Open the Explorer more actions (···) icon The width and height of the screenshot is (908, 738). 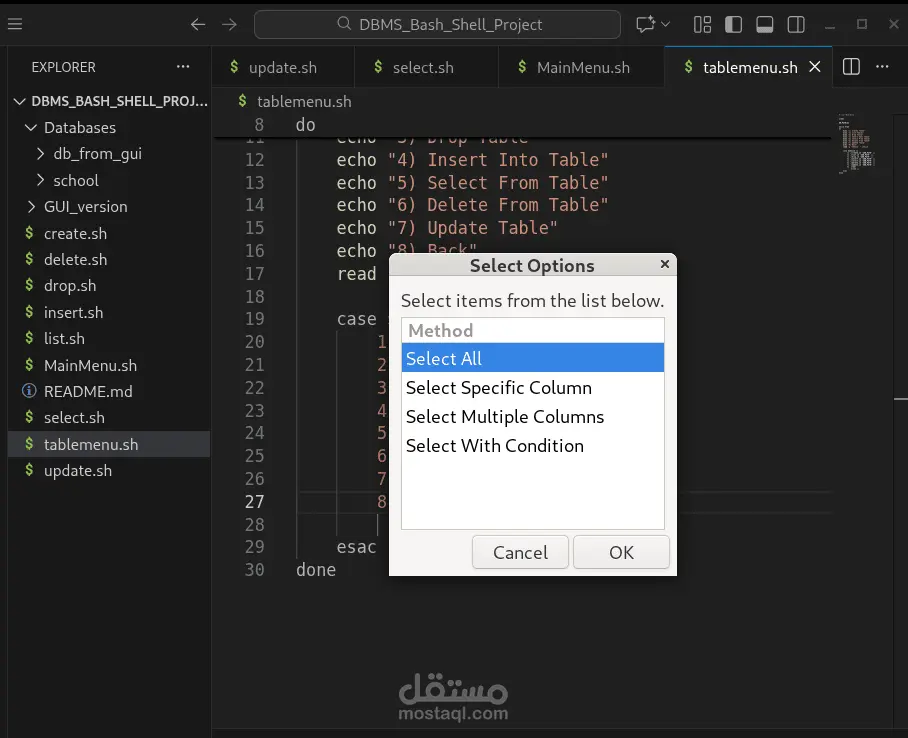pos(182,67)
